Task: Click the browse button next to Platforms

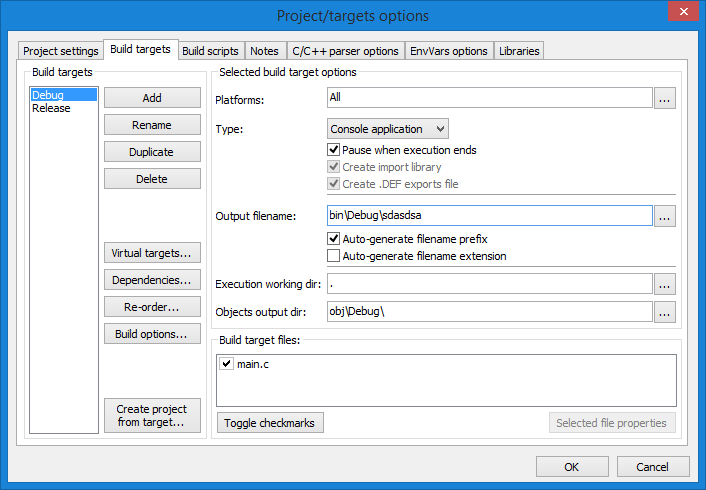Action: pyautogui.click(x=666, y=98)
